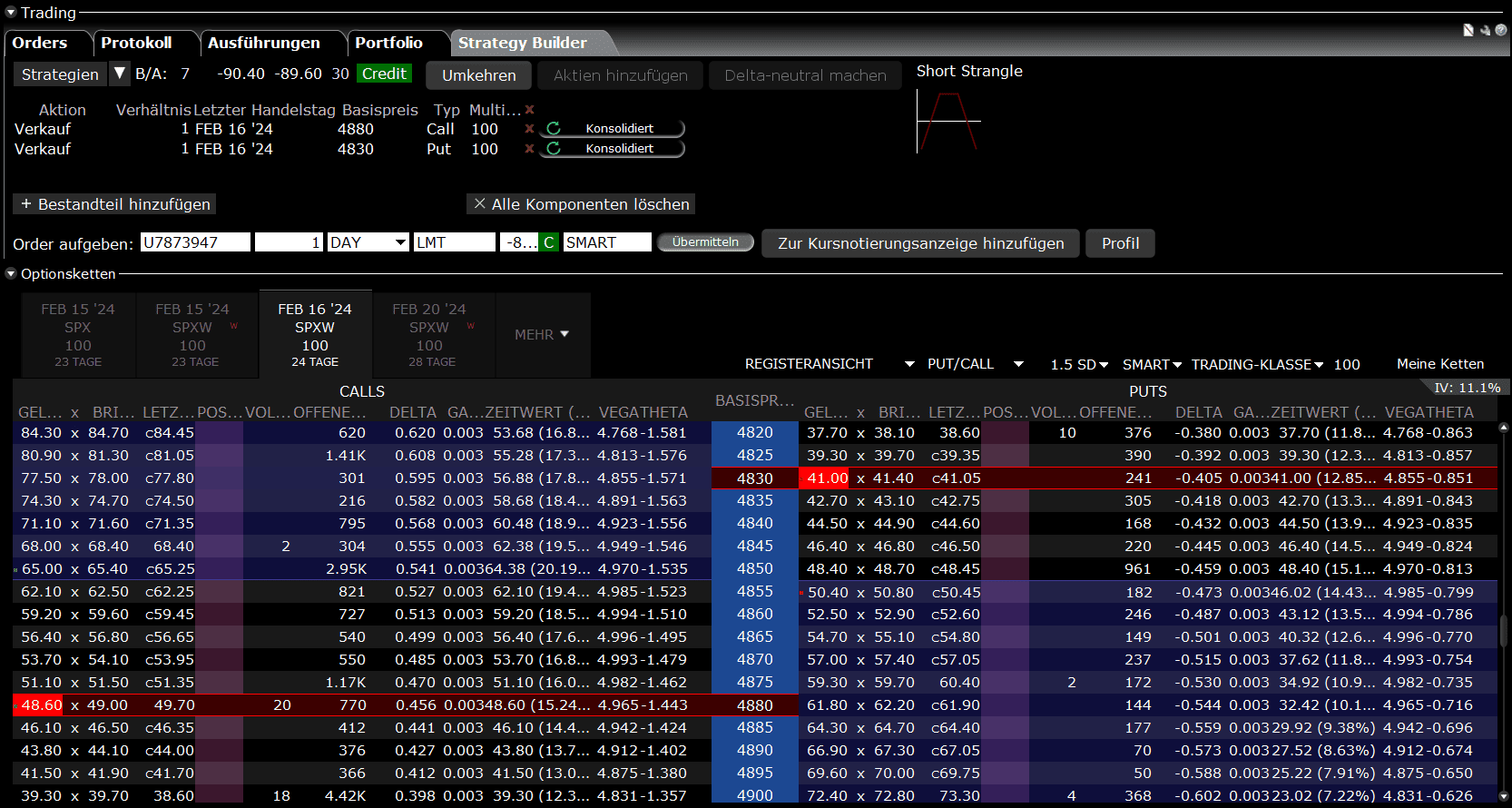Open the help question mark icon
1512x808 pixels.
tap(1500, 30)
